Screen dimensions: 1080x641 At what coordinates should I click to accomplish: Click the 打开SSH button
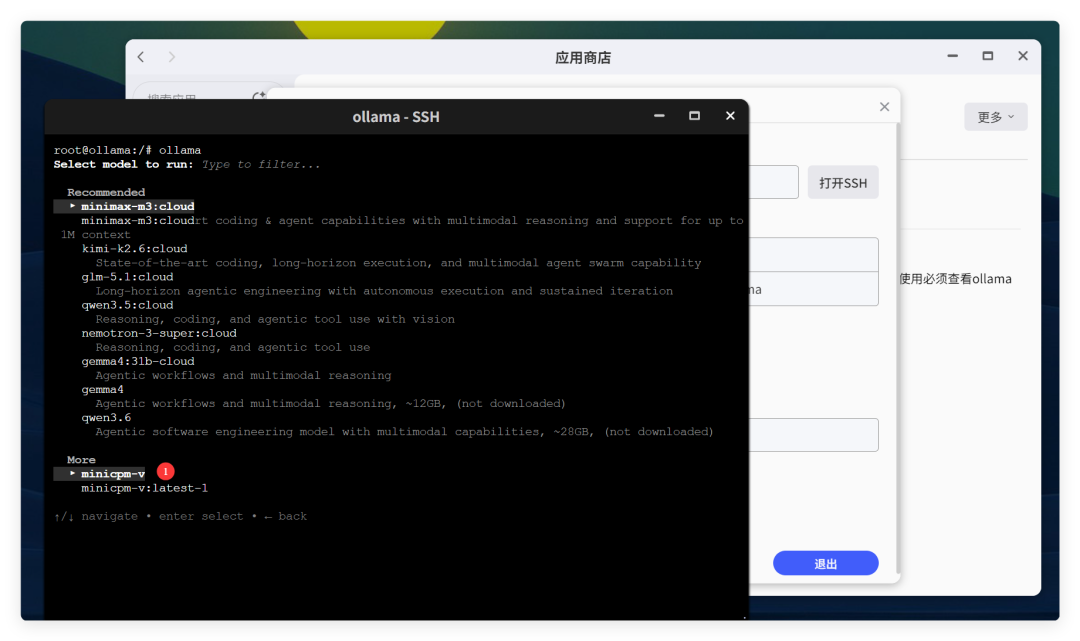(x=842, y=182)
